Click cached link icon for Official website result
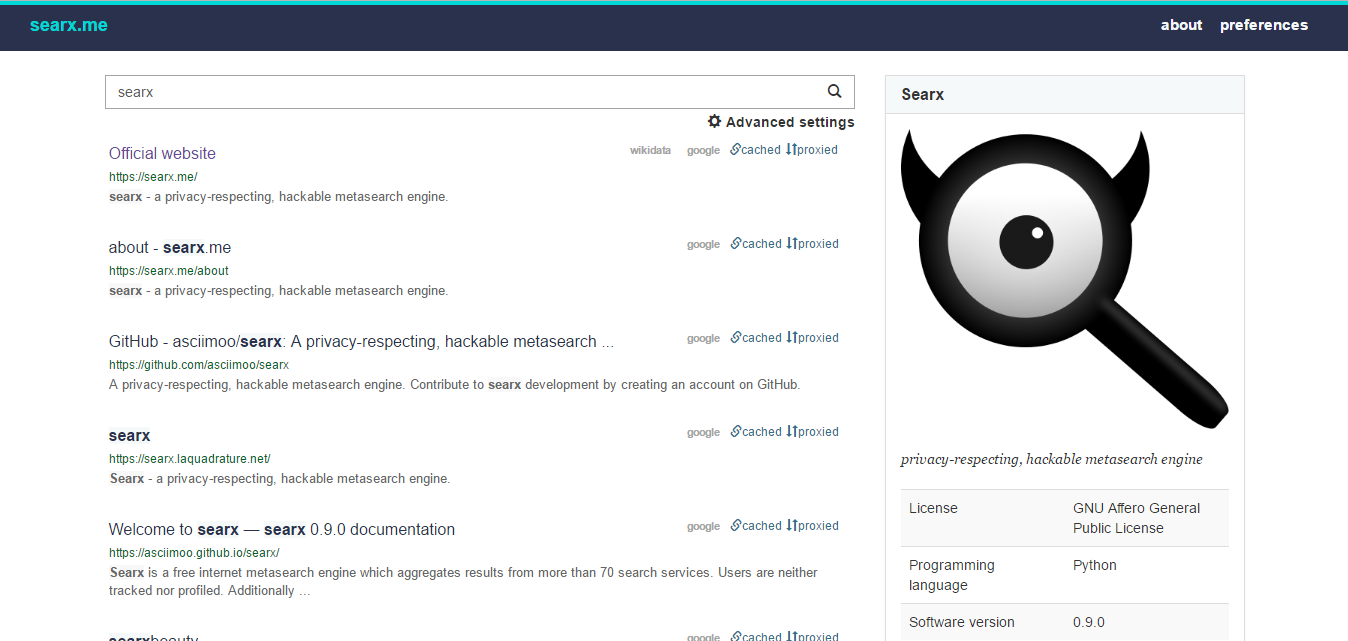1348x641 pixels. click(736, 149)
